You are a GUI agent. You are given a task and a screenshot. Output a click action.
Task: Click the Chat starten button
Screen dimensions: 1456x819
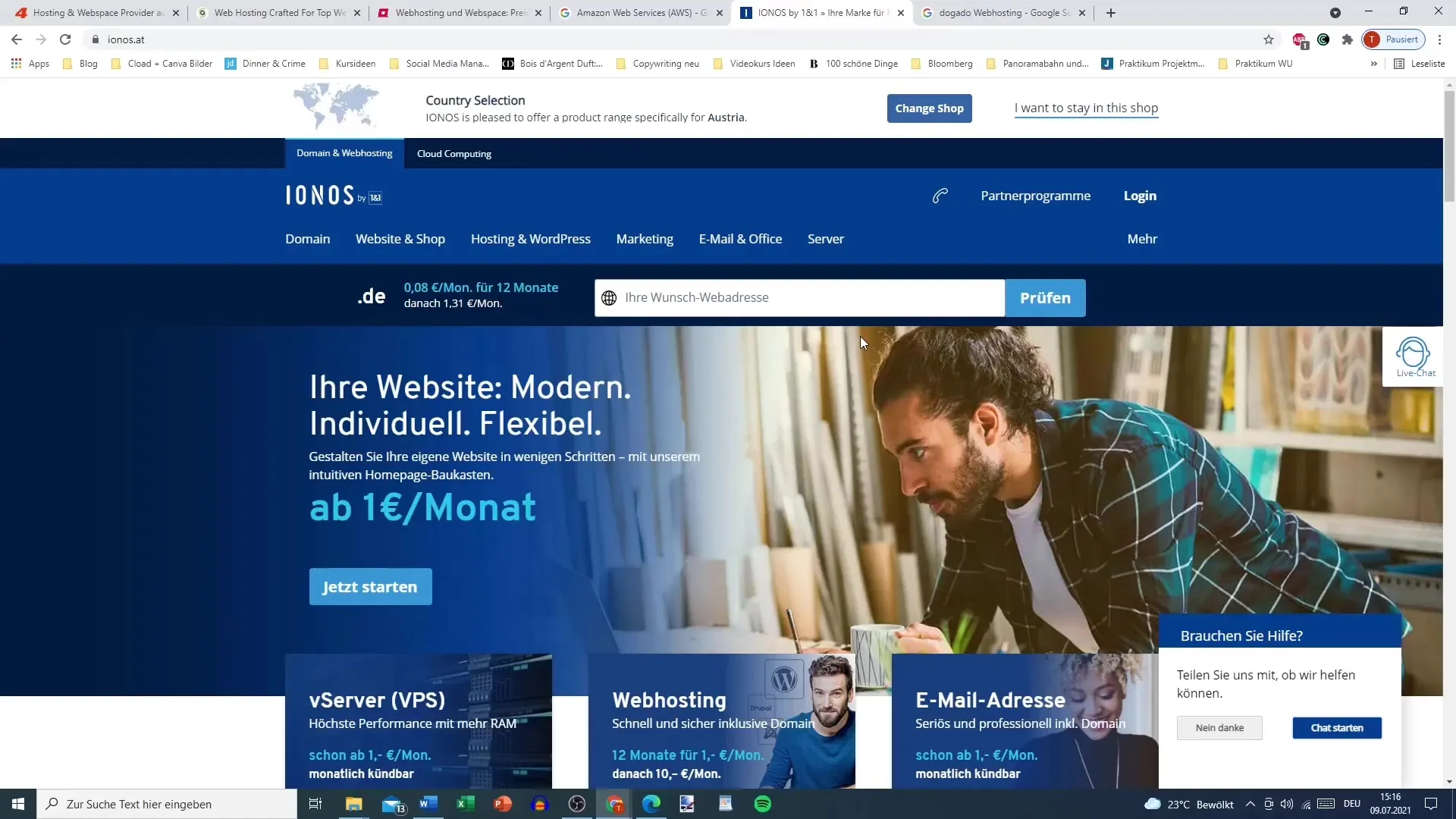coord(1337,728)
